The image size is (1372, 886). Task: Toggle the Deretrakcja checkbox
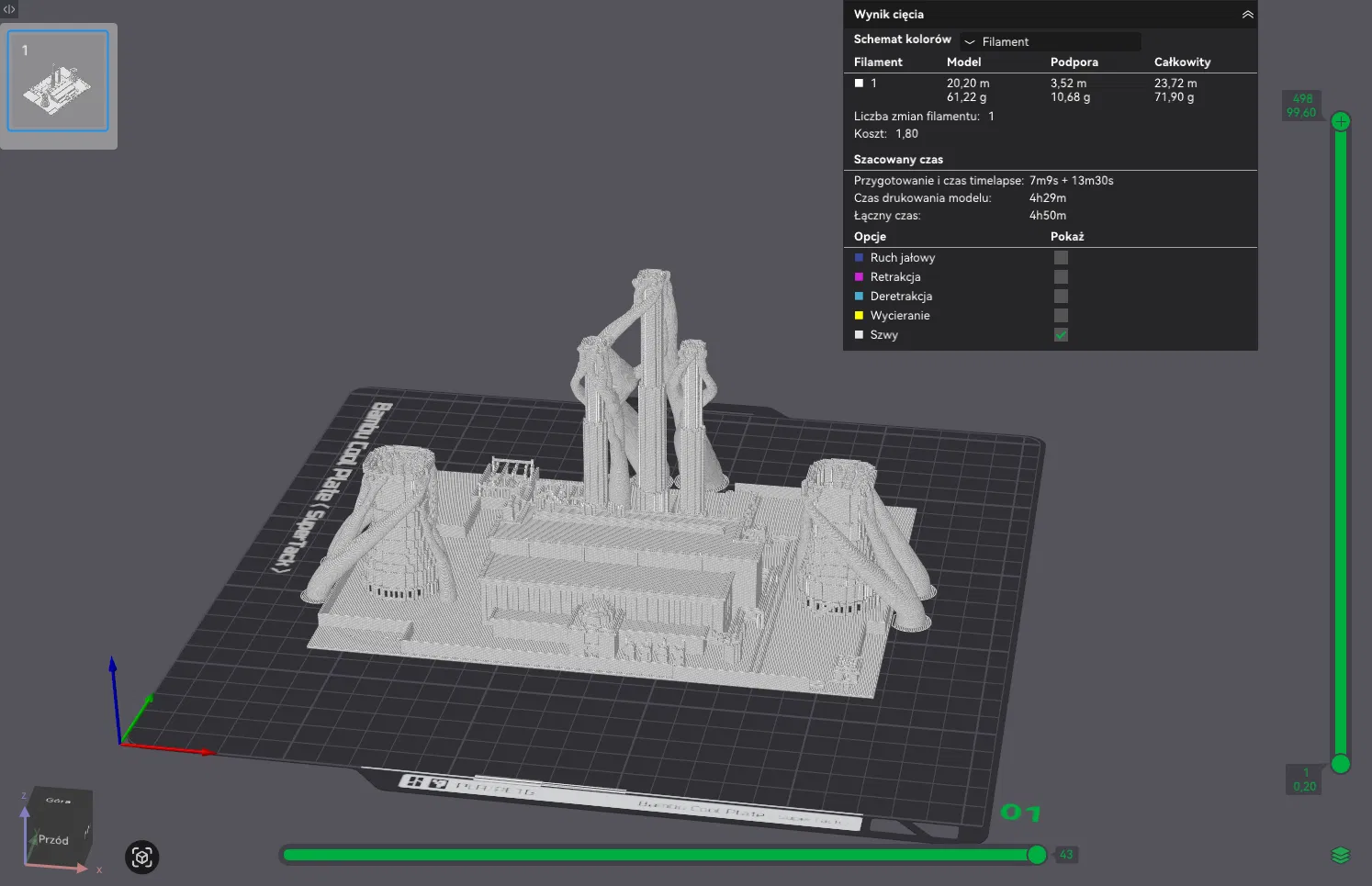coord(1061,297)
